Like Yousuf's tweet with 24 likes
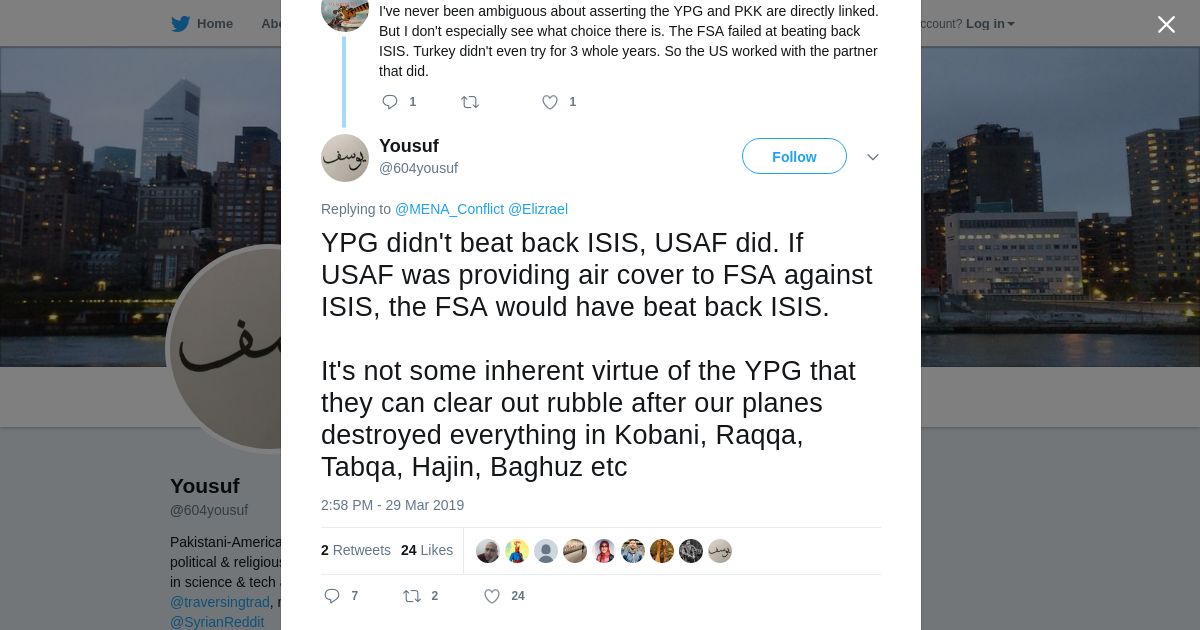The width and height of the screenshot is (1200, 630). pos(492,596)
